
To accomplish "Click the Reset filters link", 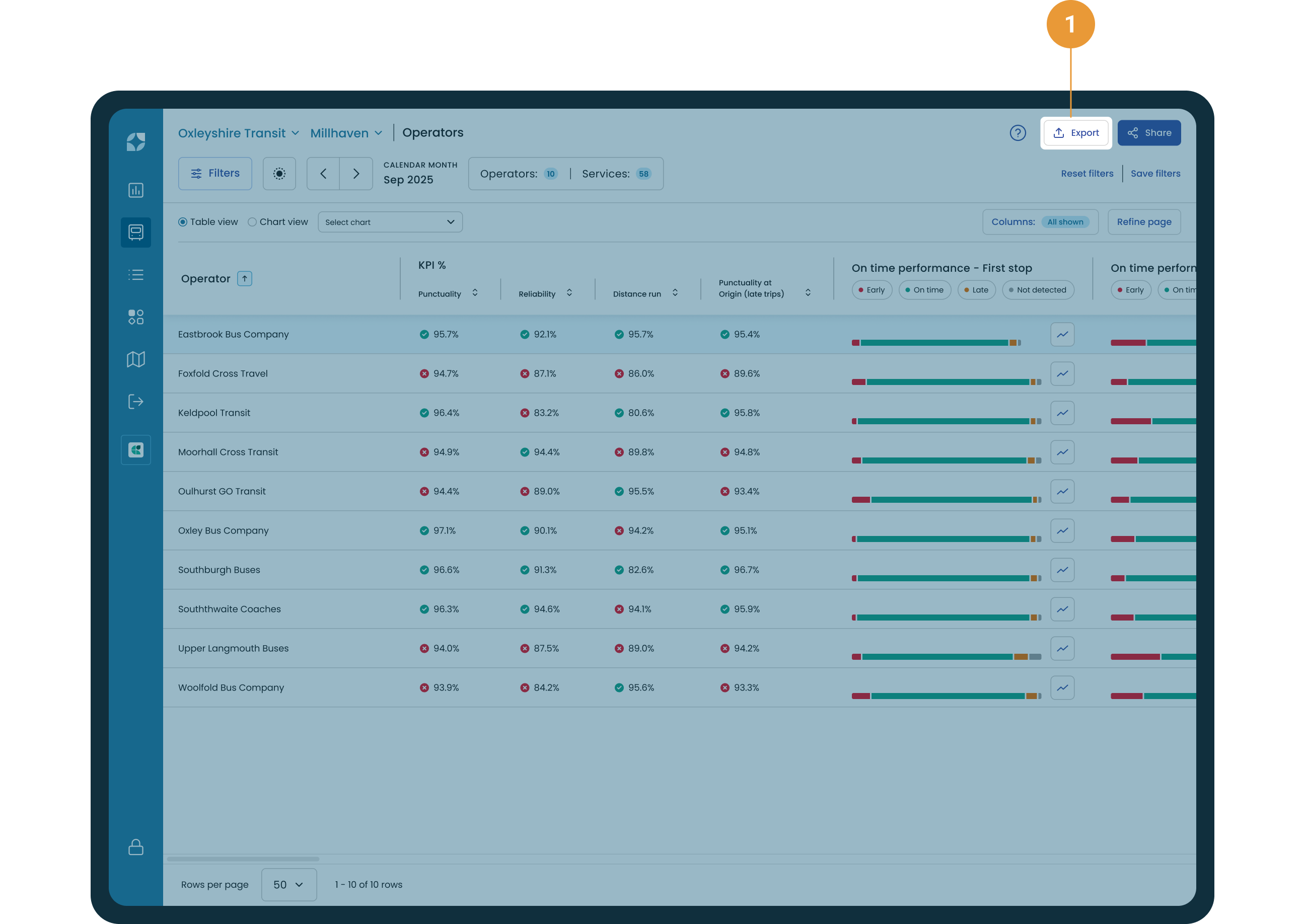I will click(x=1087, y=174).
